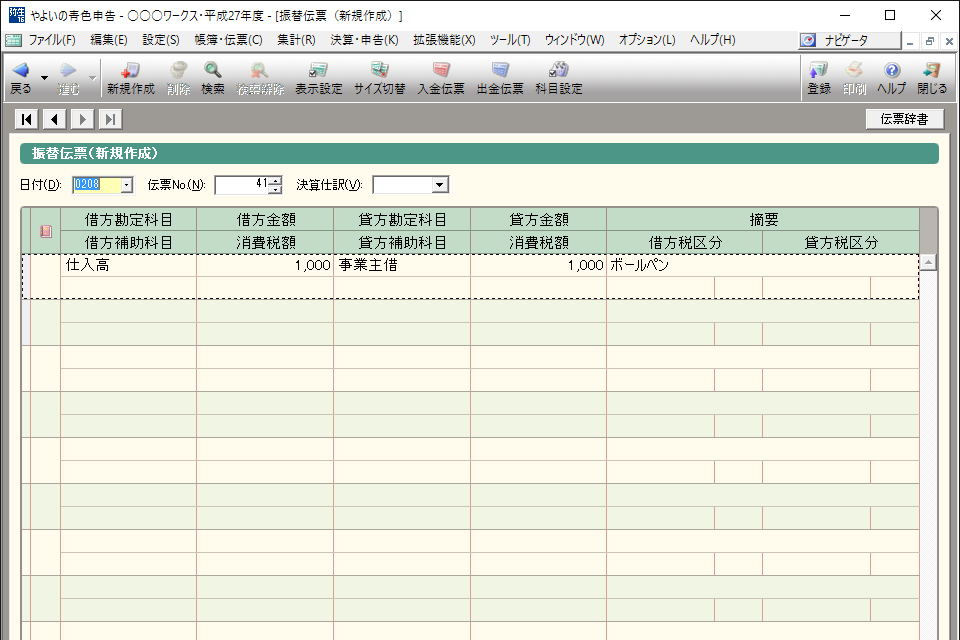Image resolution: width=960 pixels, height=640 pixels.
Task: Open the ツール(T) menu
Action: pyautogui.click(x=510, y=40)
